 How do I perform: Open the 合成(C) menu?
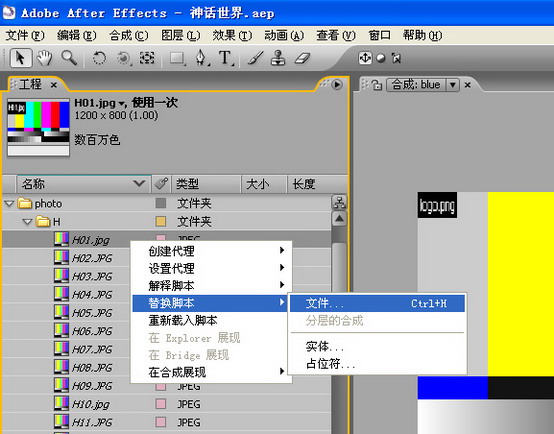pos(129,35)
